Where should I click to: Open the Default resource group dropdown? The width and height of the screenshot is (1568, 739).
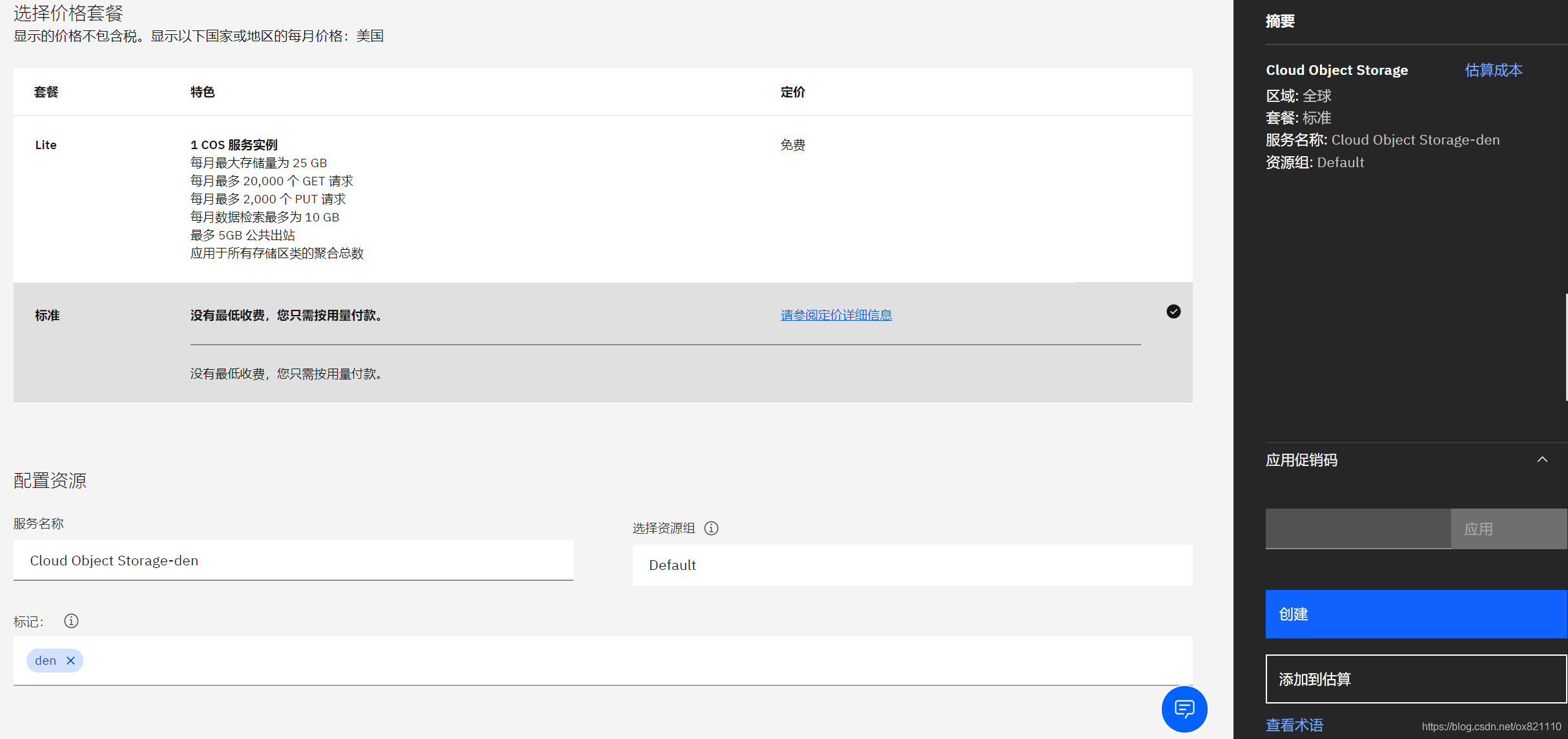(912, 565)
